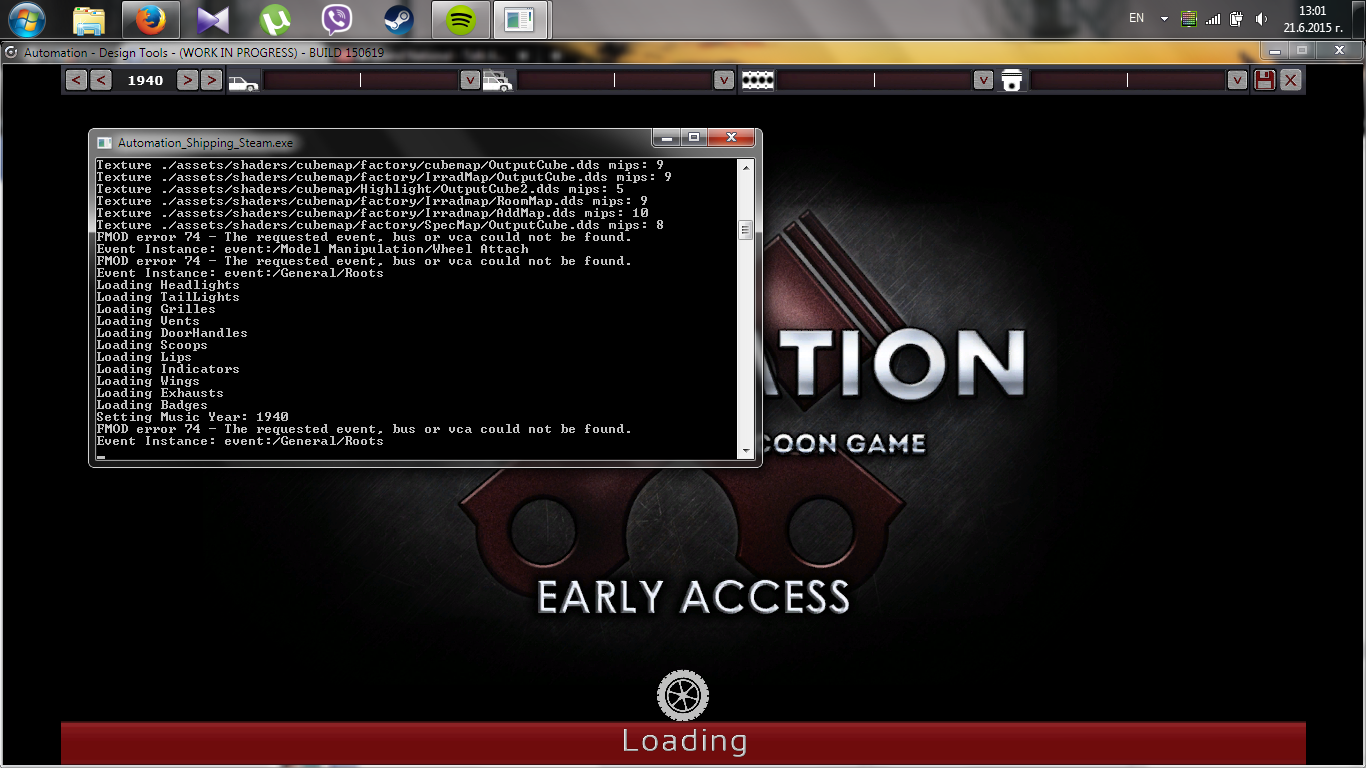Show hidden tray icons arrow

(x=1164, y=19)
